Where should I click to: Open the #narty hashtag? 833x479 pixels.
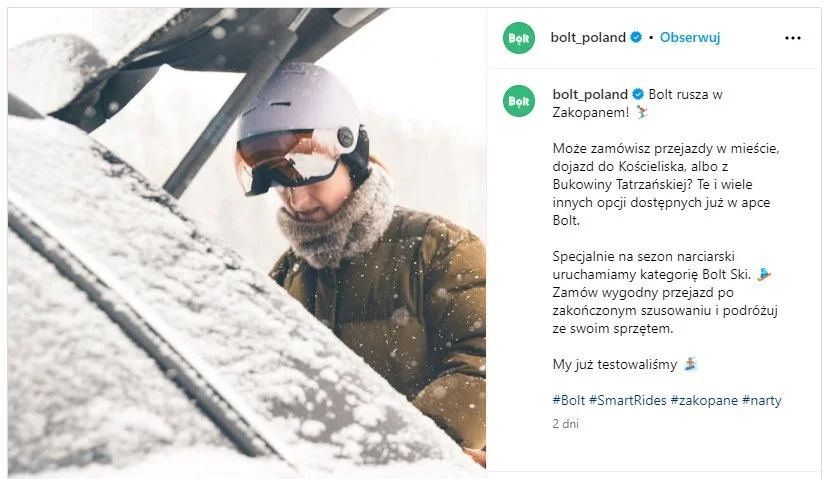tap(761, 400)
